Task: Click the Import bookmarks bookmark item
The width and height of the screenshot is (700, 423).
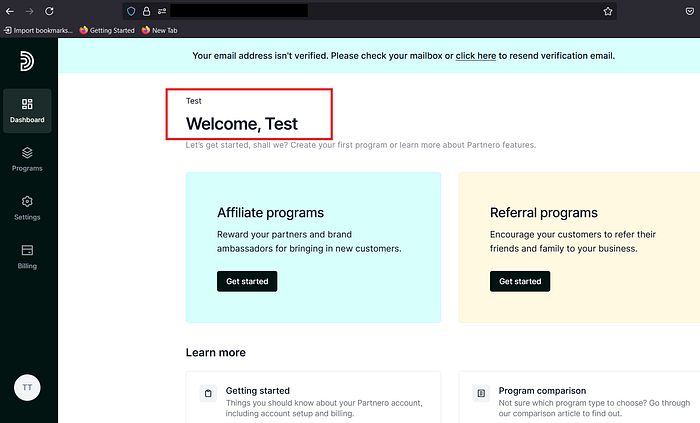Action: coord(38,30)
